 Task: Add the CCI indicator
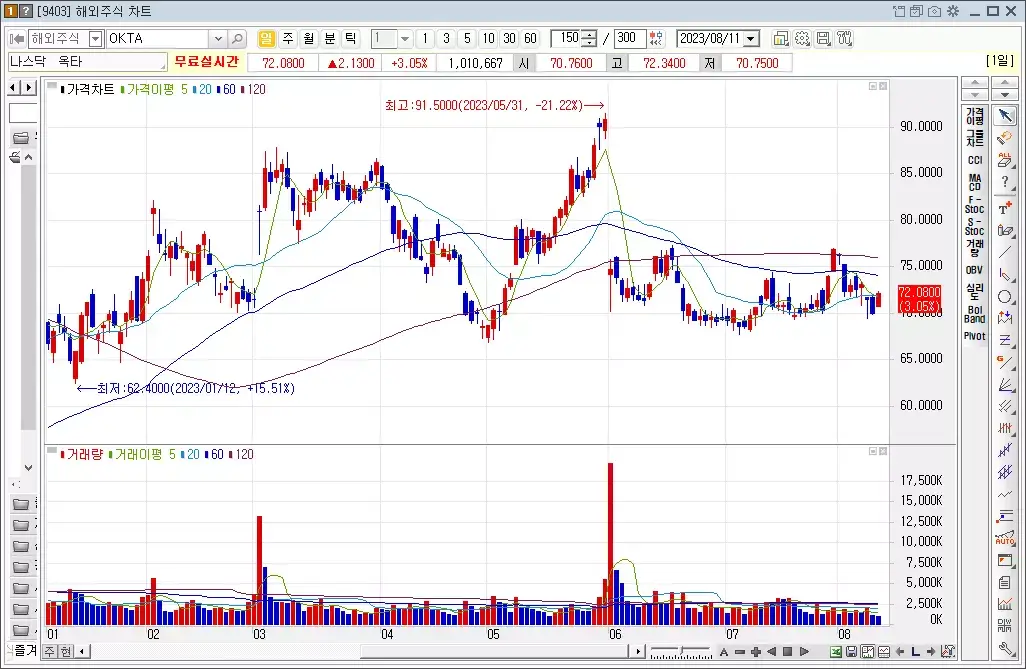[974, 160]
